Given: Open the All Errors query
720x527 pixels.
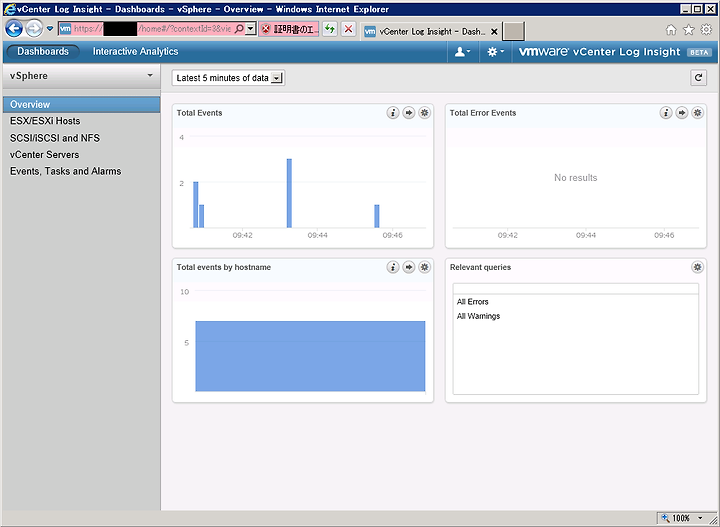Looking at the screenshot, I should point(472,302).
